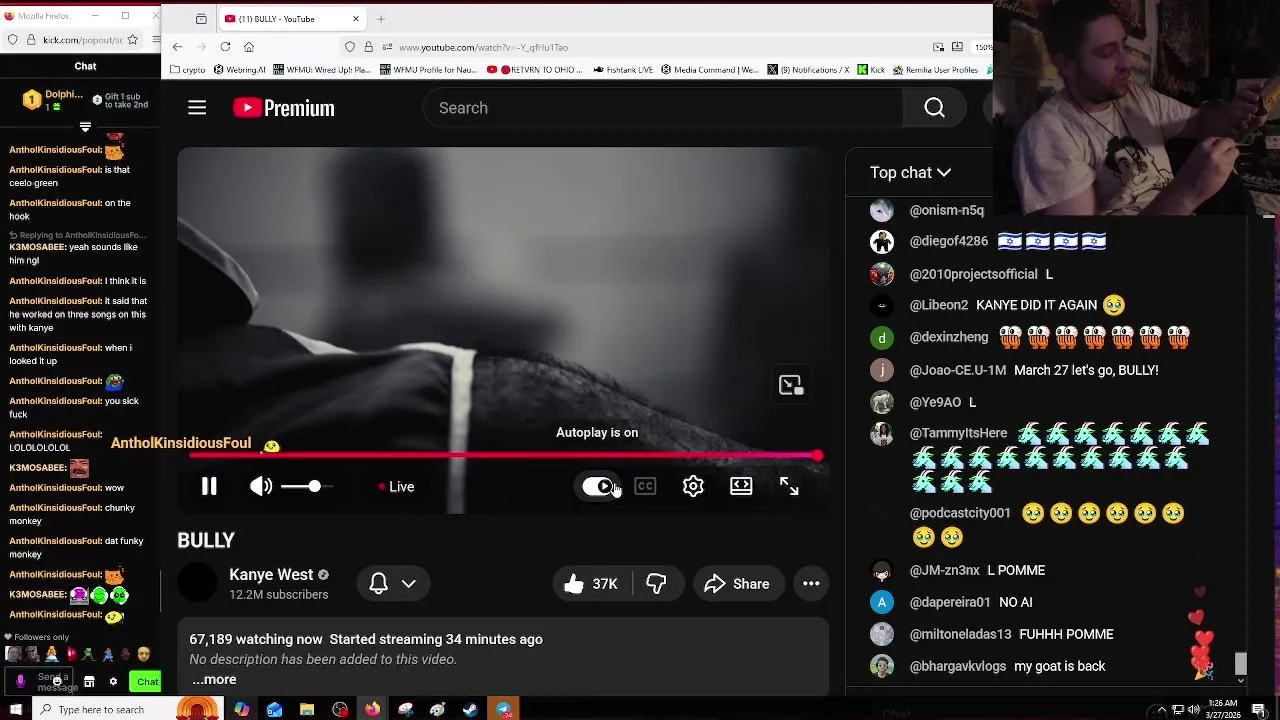This screenshot has height=720, width=1280.
Task: Show hidden tray icons chevron
Action: 1161,710
